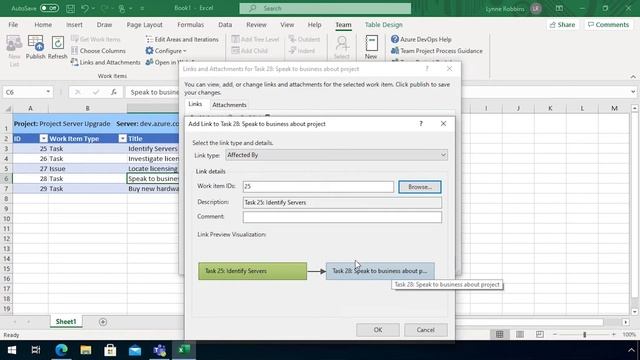This screenshot has width=640, height=360.
Task: Collapse the ribbon with the chevron
Action: pos(633,76)
